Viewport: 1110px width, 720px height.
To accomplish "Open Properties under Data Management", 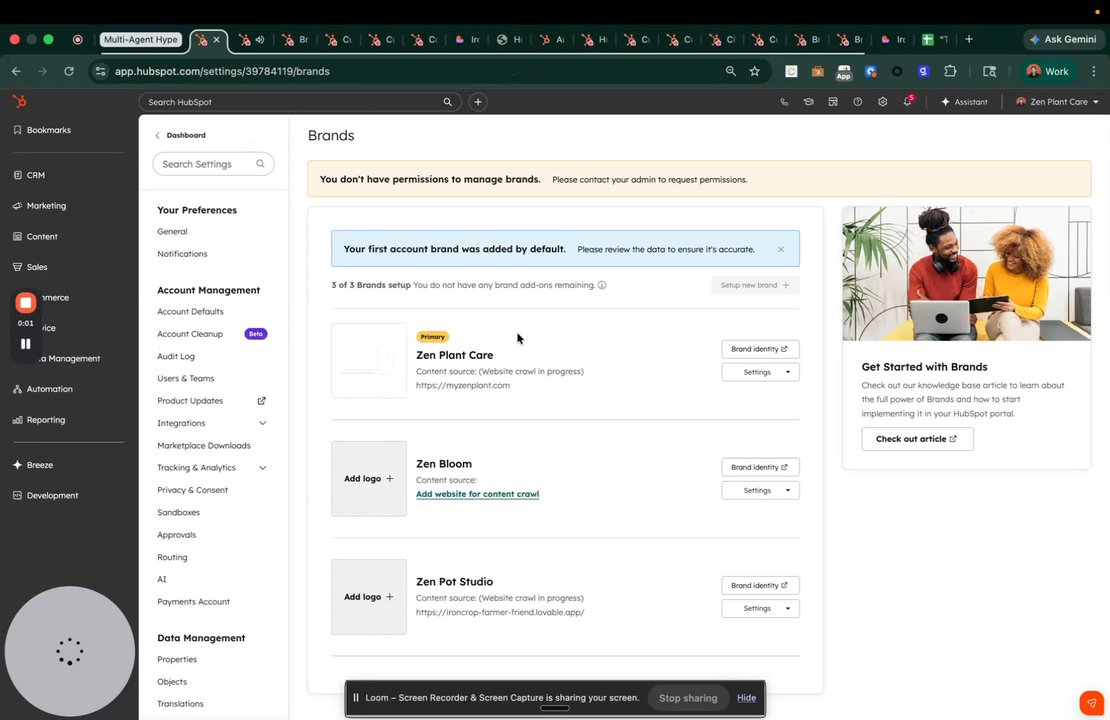I will [177, 659].
